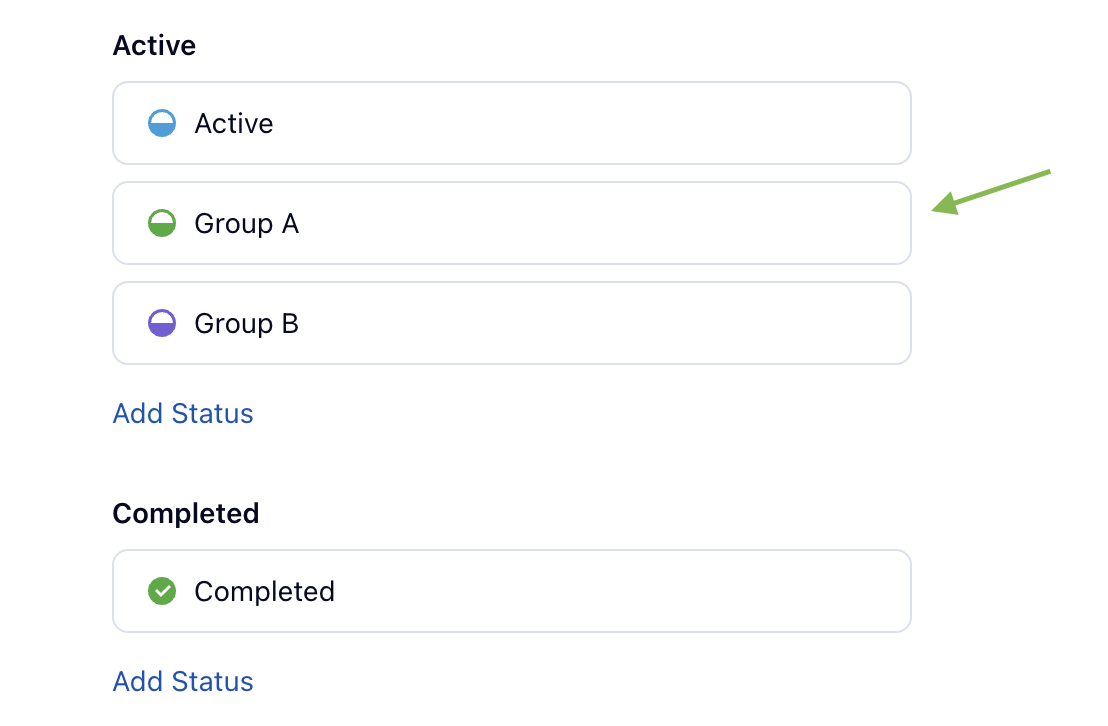Change the Group B purple color swatch

162,323
